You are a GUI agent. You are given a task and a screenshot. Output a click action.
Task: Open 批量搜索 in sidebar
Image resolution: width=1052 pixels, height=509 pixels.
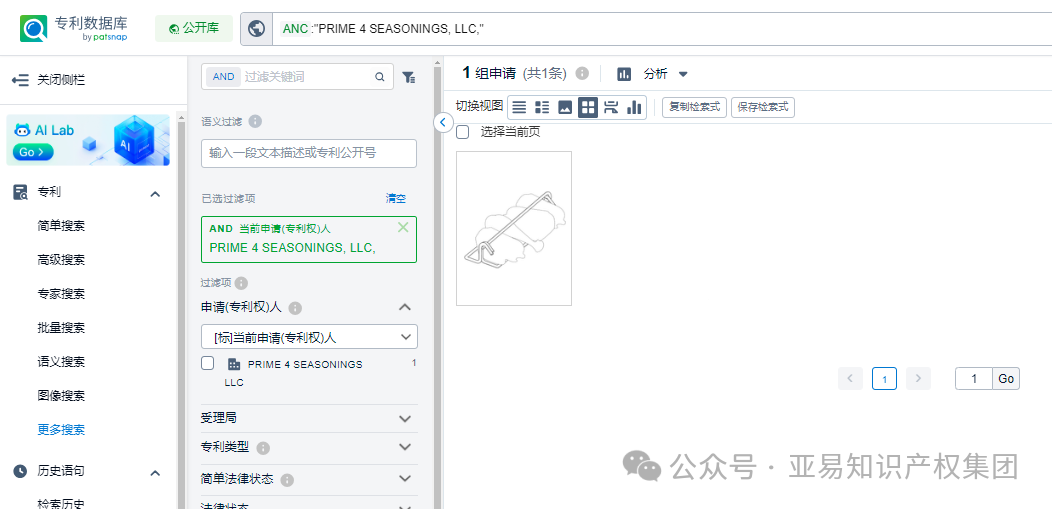pyautogui.click(x=61, y=328)
